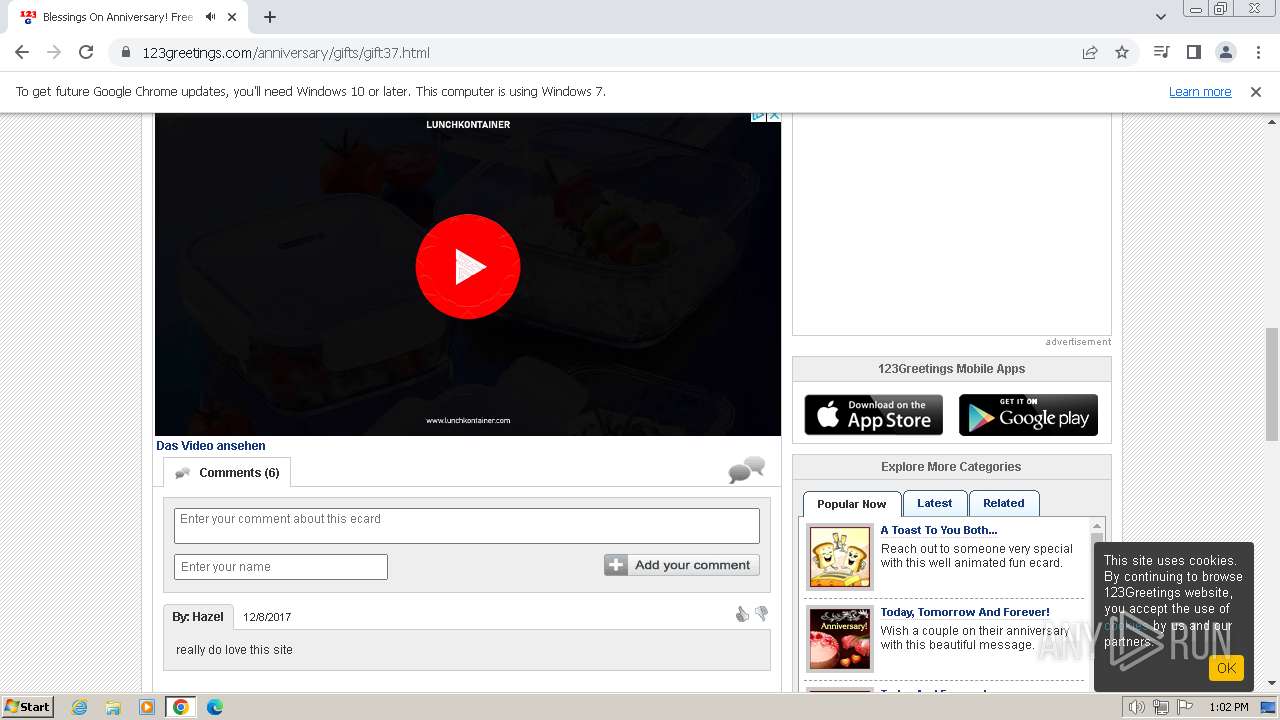
Task: Share this page via the share icon
Action: (x=1090, y=53)
